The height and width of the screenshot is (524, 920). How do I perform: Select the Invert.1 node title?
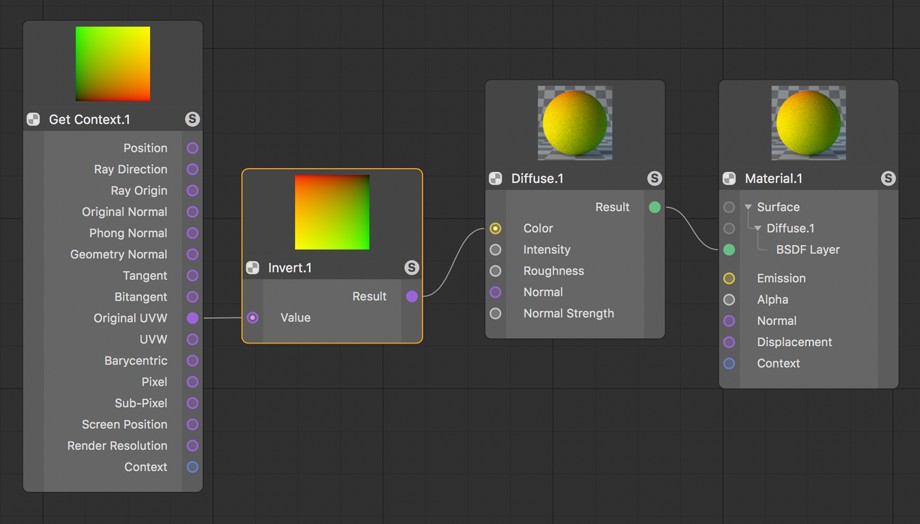coord(290,268)
